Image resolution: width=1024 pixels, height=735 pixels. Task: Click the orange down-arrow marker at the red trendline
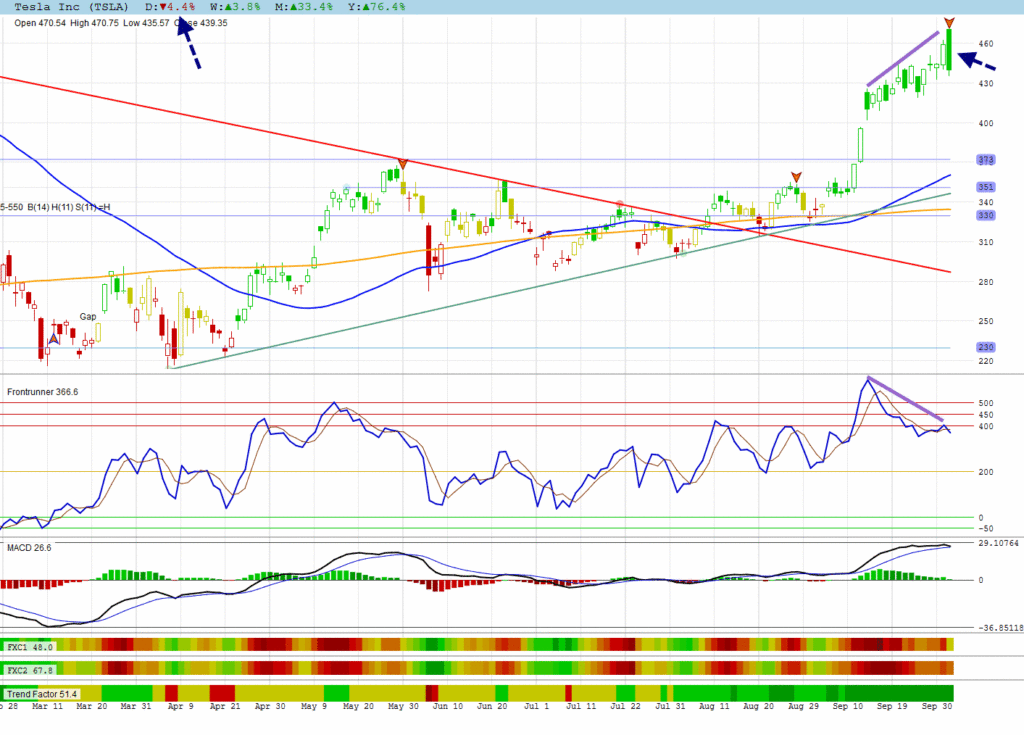coord(402,163)
